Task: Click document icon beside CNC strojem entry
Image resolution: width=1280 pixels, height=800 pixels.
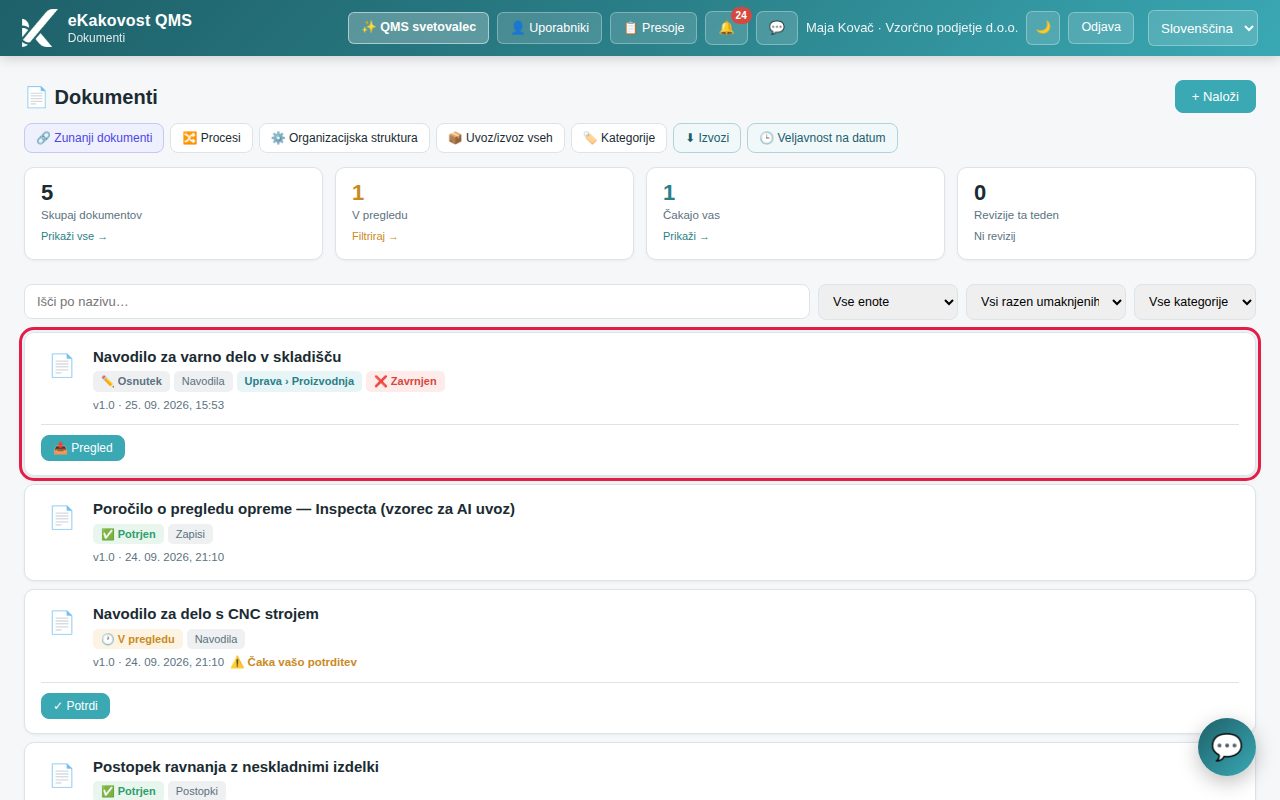Action: 62,622
